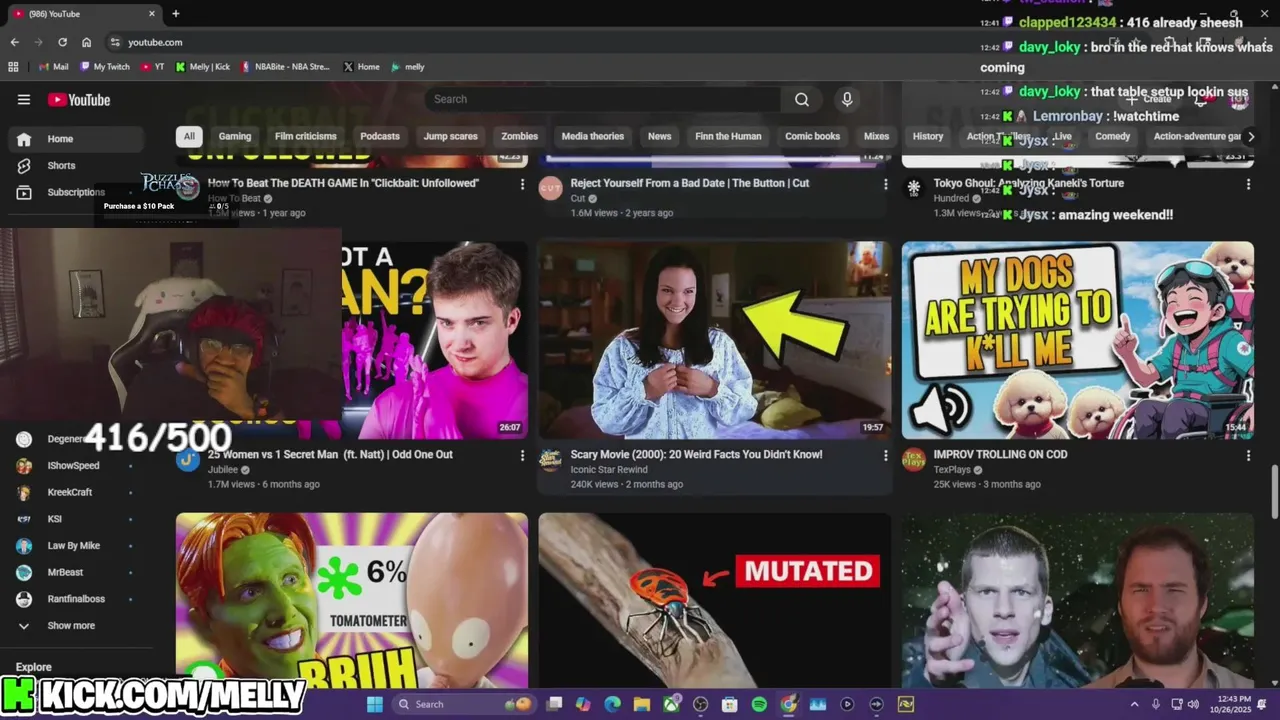Screen dimensions: 1280x720
Task: Select the Film criticisms chip
Action: click(x=306, y=136)
